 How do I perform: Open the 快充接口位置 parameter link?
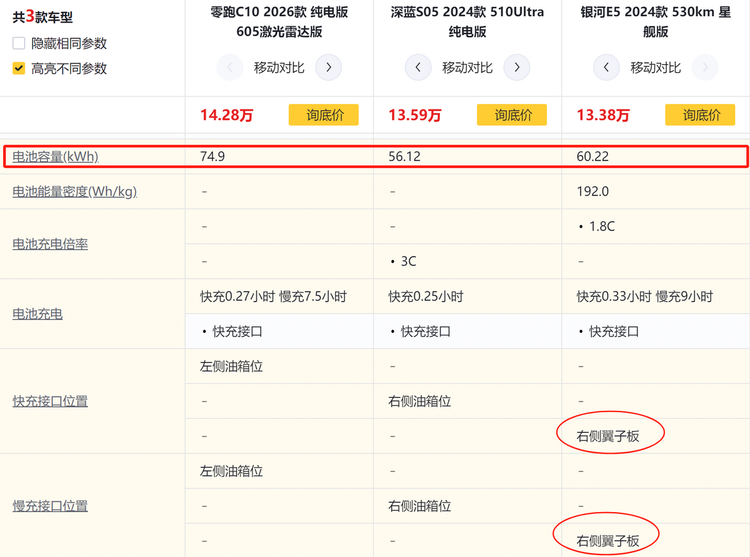(x=50, y=401)
